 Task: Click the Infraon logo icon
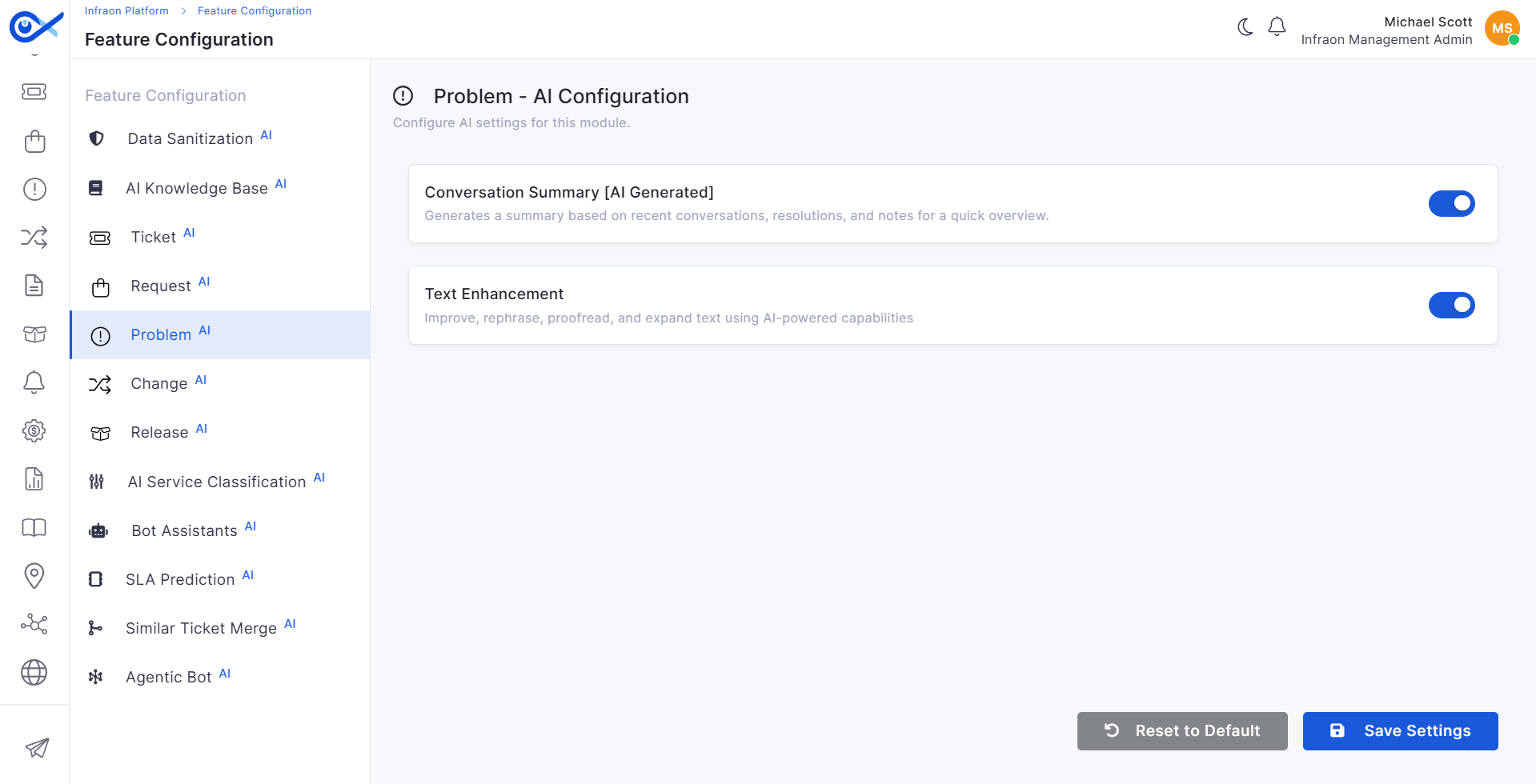[x=35, y=27]
